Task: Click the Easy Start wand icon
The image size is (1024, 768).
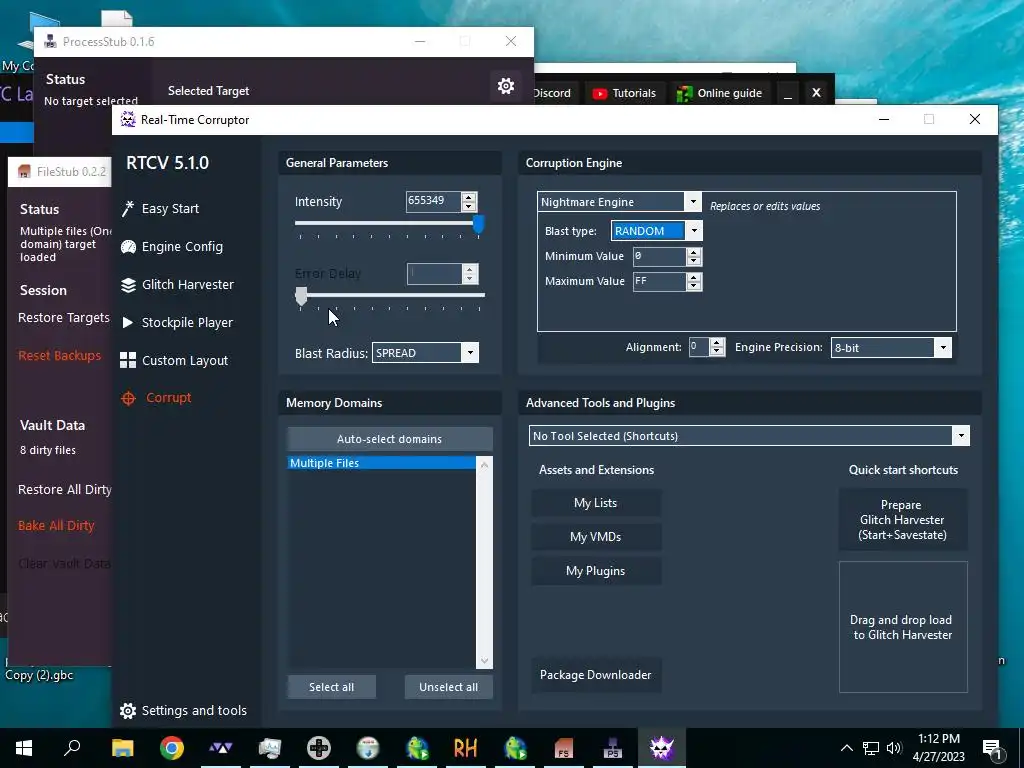Action: [x=128, y=208]
